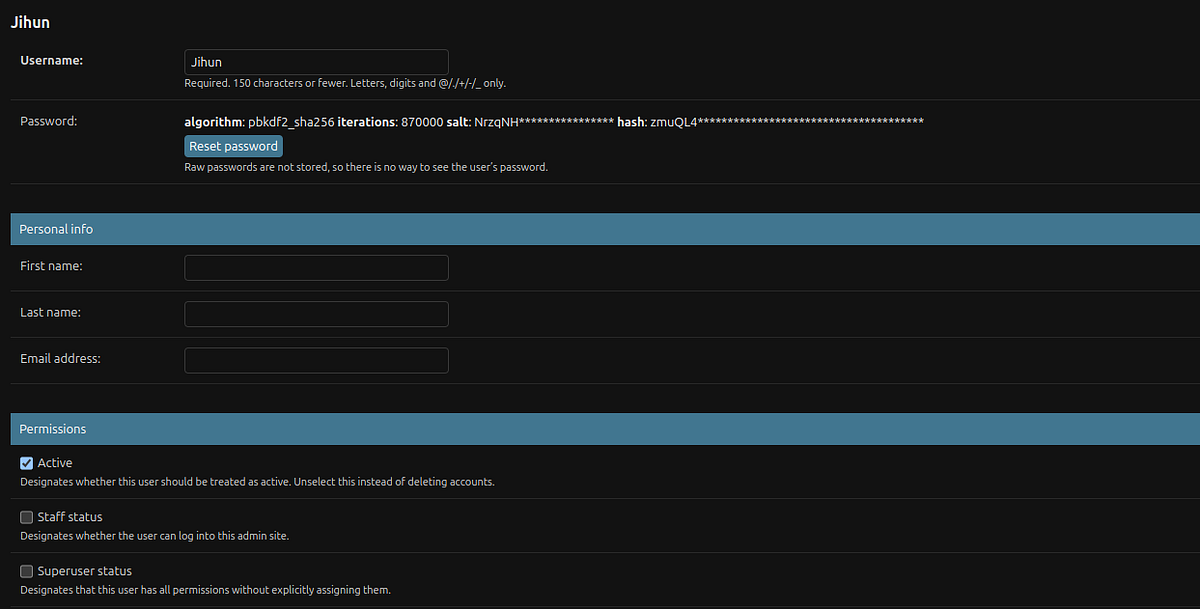Disable the Active checkbox
The image size is (1200, 609).
(x=26, y=462)
